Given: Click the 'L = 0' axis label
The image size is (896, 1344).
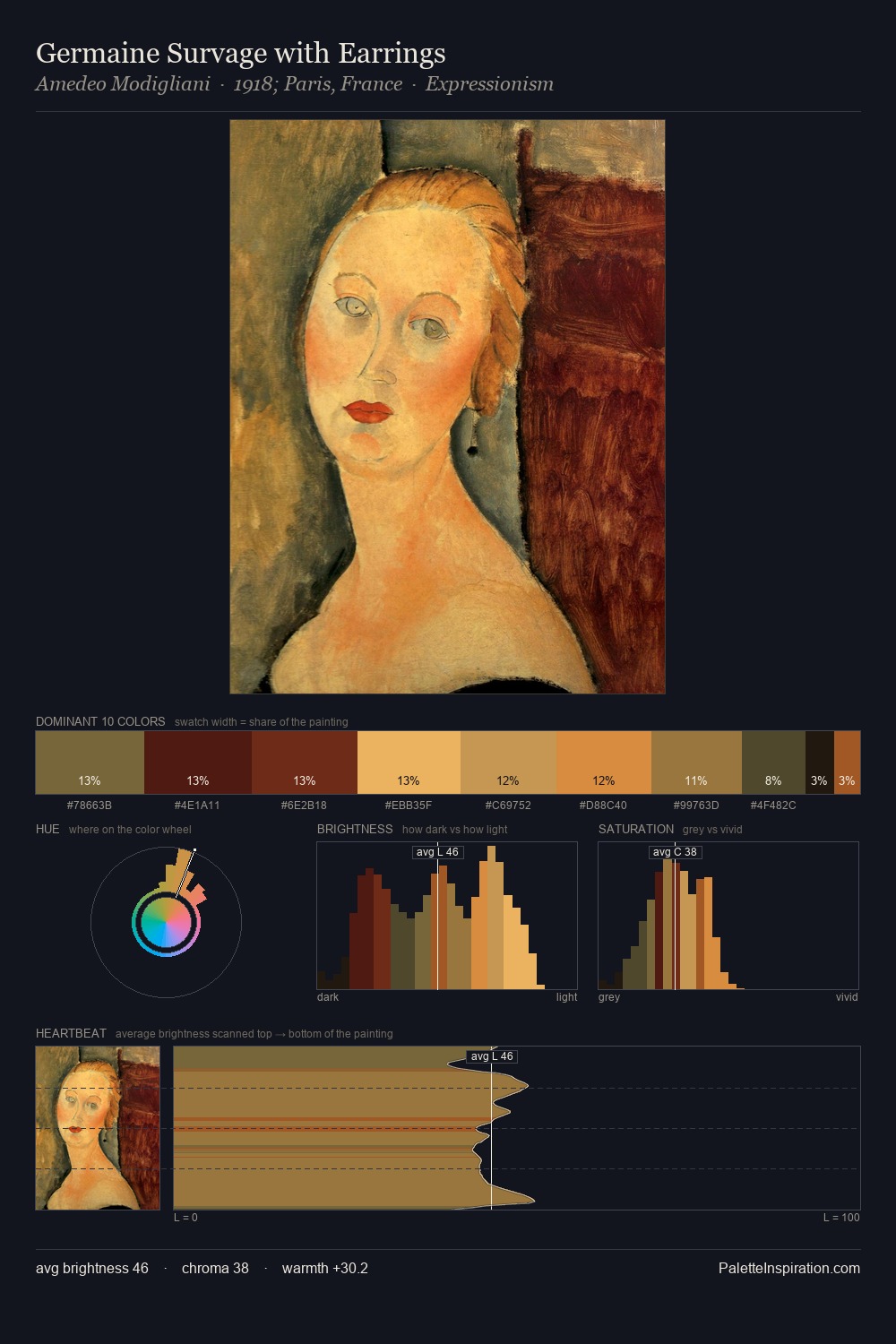Looking at the screenshot, I should (185, 1218).
